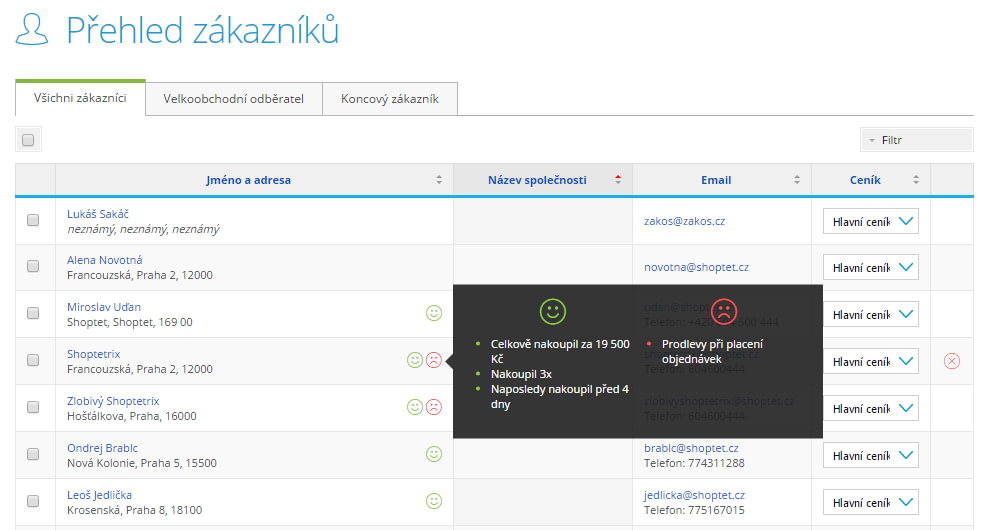Check the Ondrej Brablc row checkbox
The width and height of the screenshot is (982, 530).
[x=33, y=454]
